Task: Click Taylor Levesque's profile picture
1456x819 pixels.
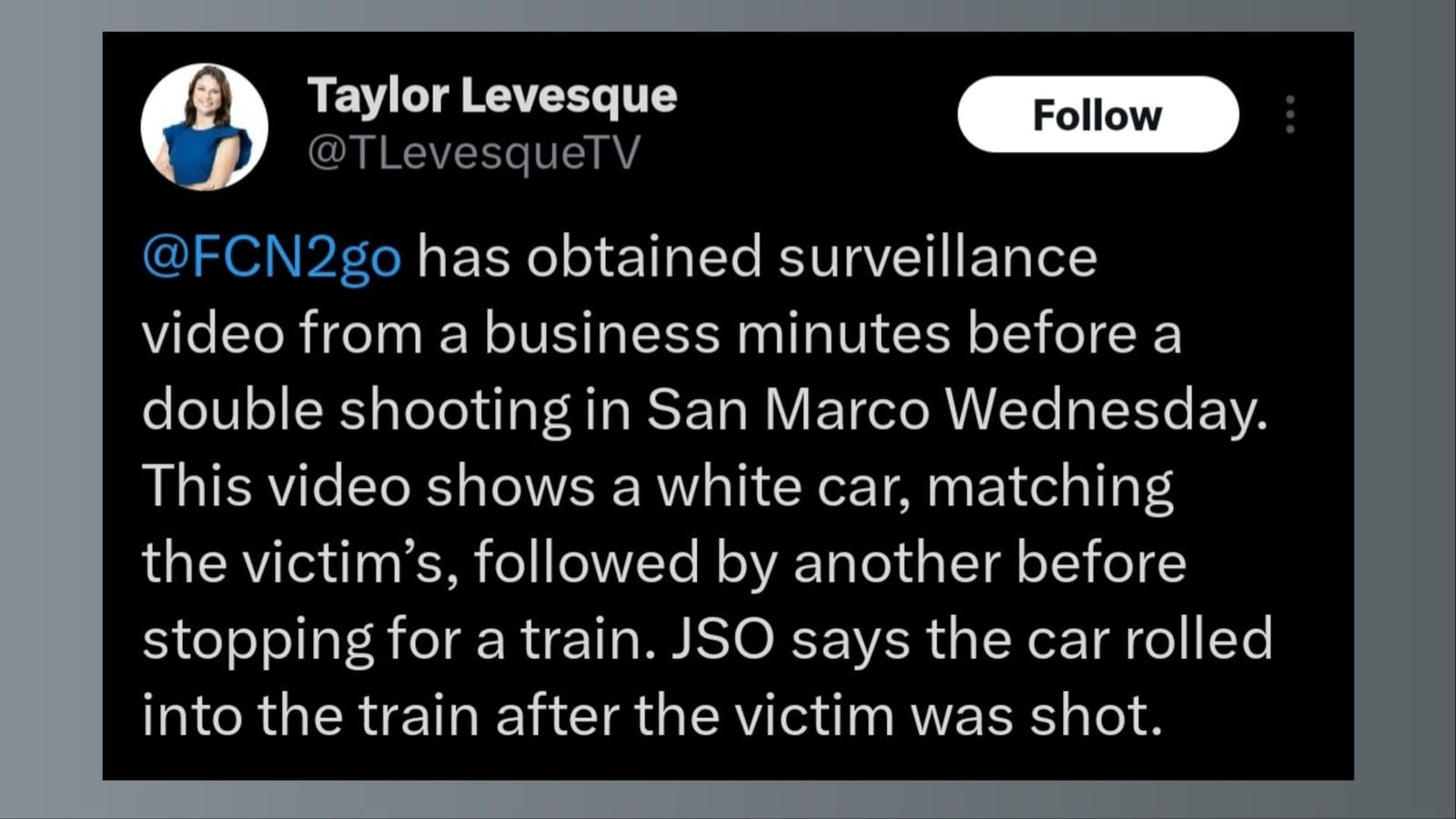Action: point(204,126)
